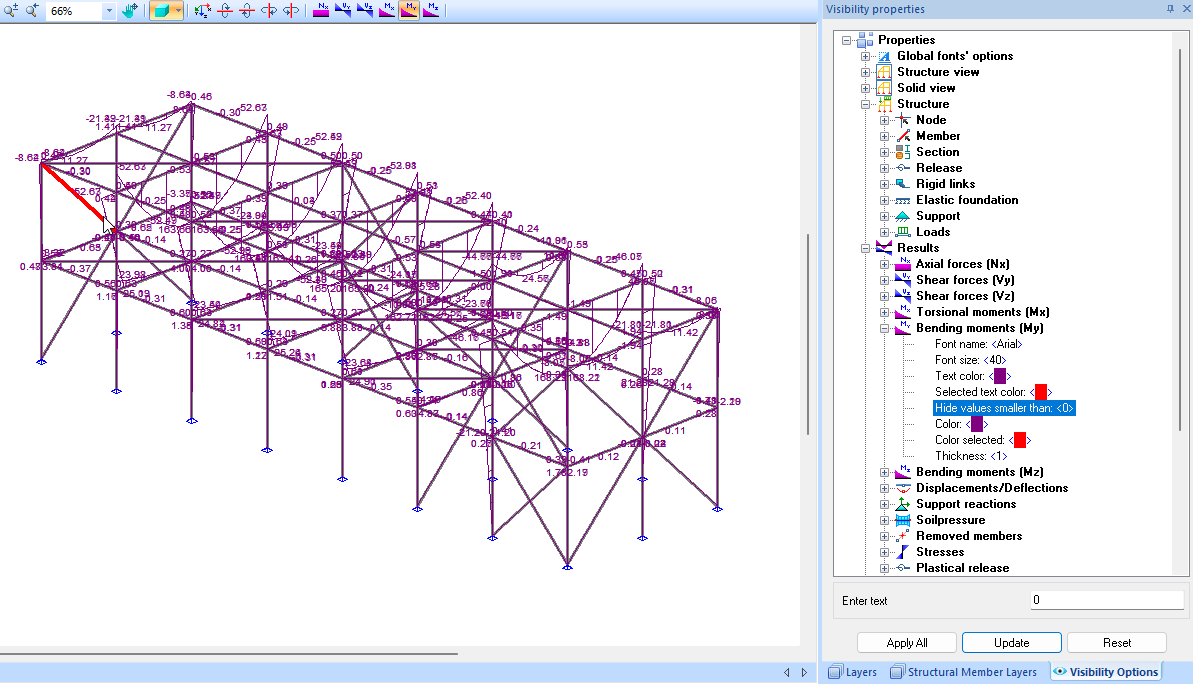Viewport: 1193px width, 684px height.
Task: Select the Support tree item
Action: (938, 216)
